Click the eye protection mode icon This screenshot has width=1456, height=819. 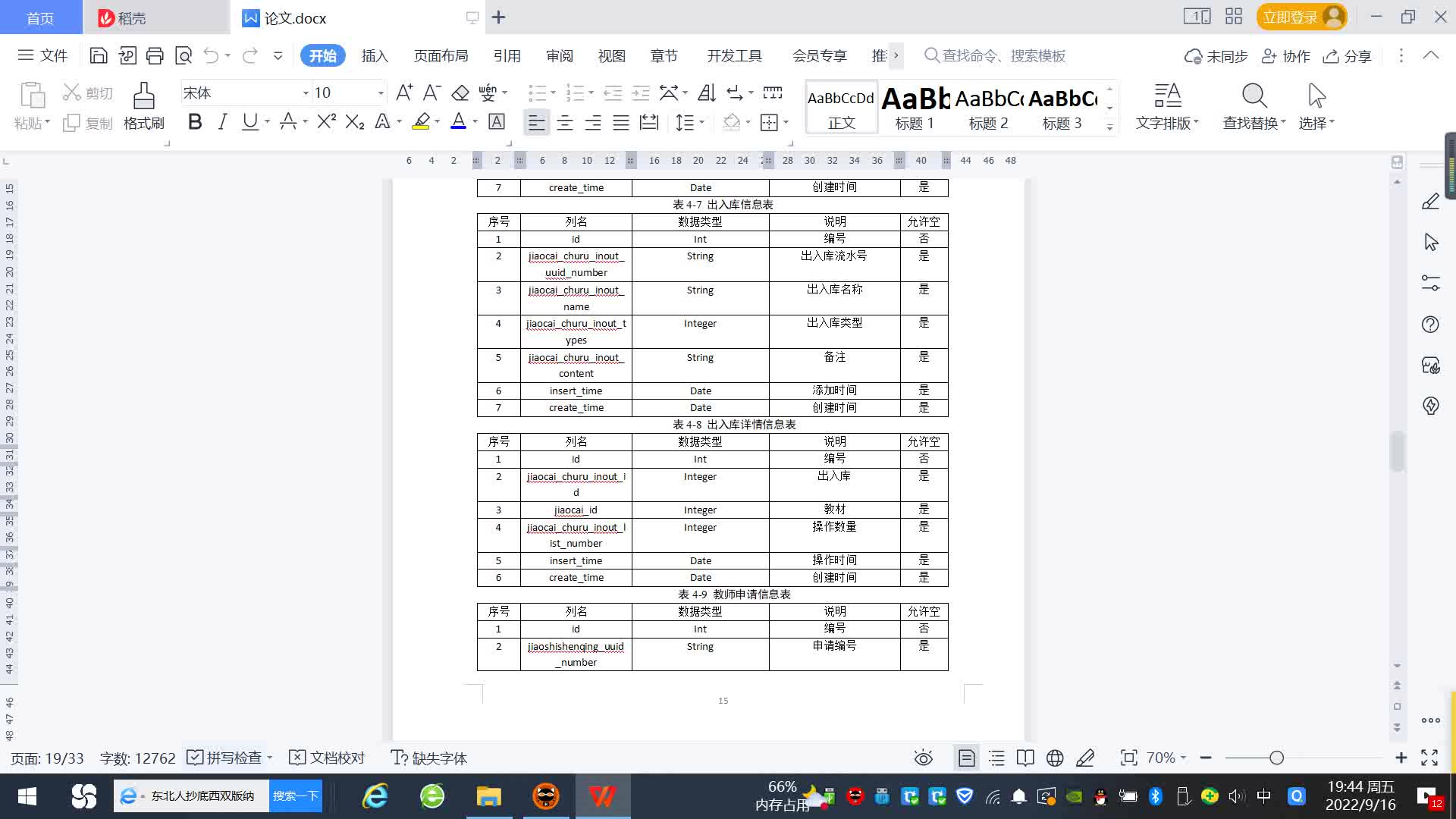(923, 758)
